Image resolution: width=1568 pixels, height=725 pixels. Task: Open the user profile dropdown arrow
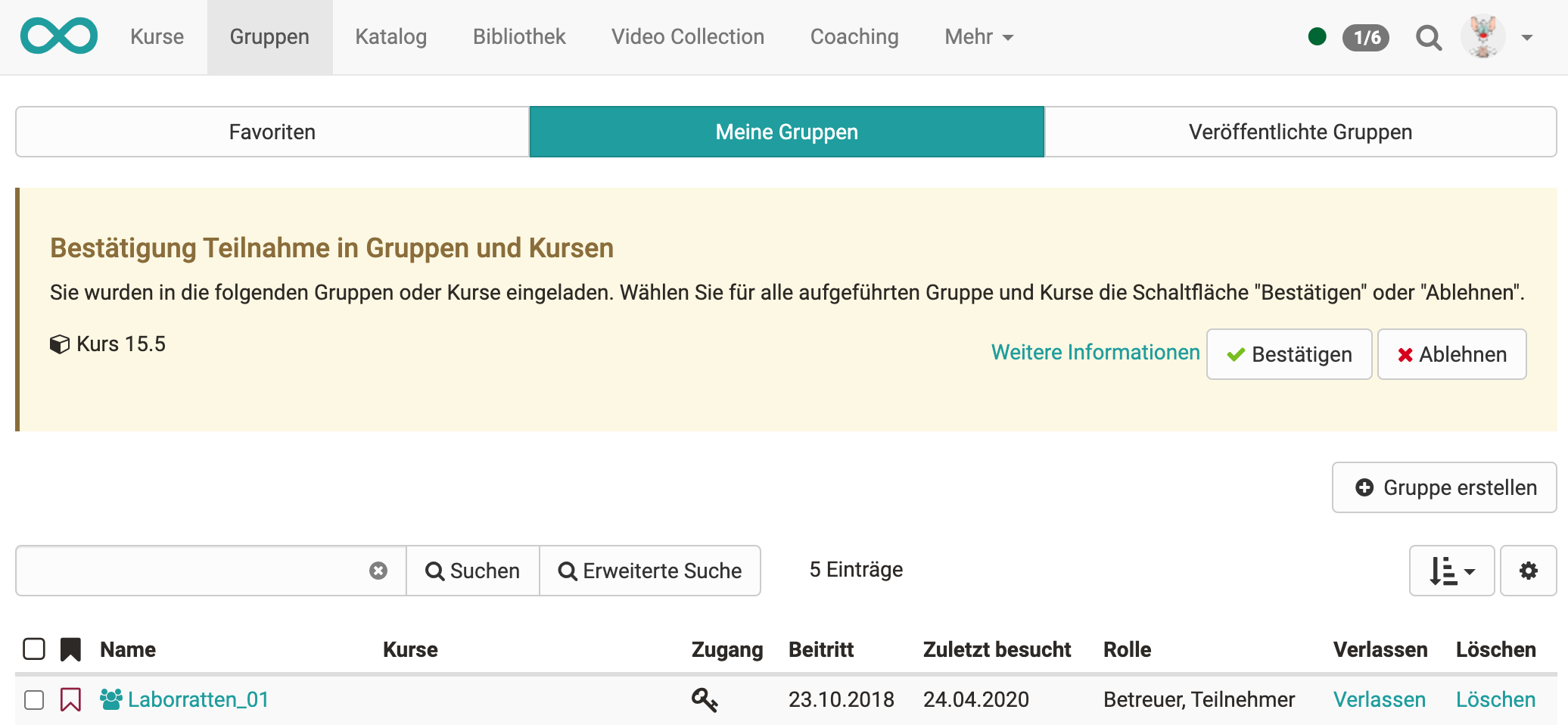(1527, 37)
